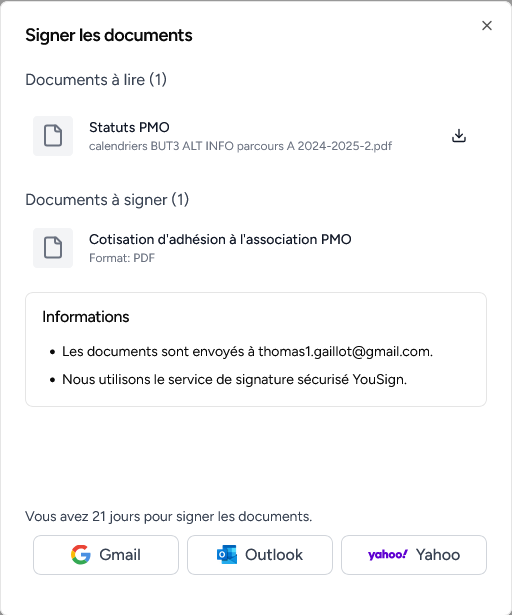The height and width of the screenshot is (615, 512).
Task: Download the Statuts PMO document
Action: [x=459, y=136]
